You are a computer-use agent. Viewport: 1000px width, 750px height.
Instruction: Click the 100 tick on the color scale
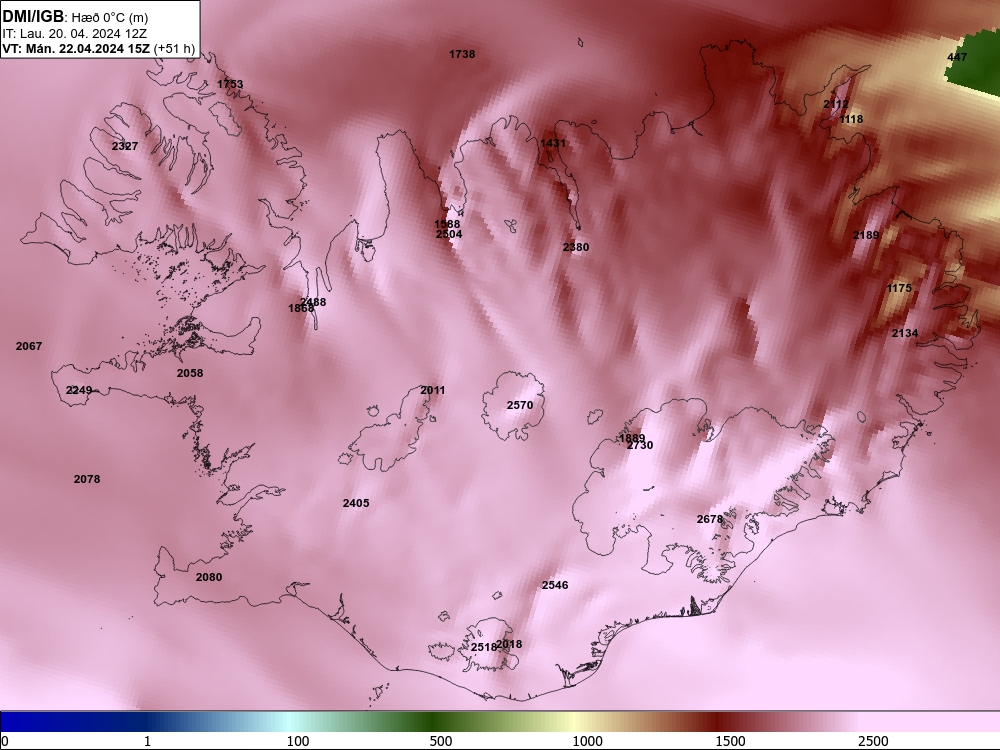pos(298,741)
